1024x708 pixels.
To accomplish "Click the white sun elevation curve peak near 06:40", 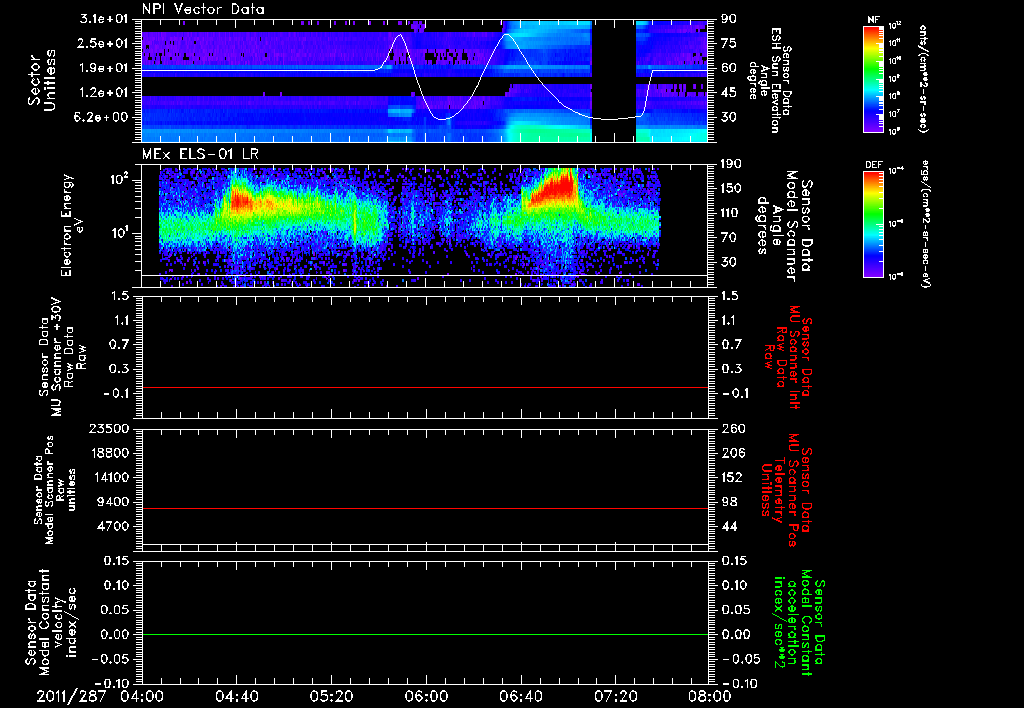I will point(506,35).
